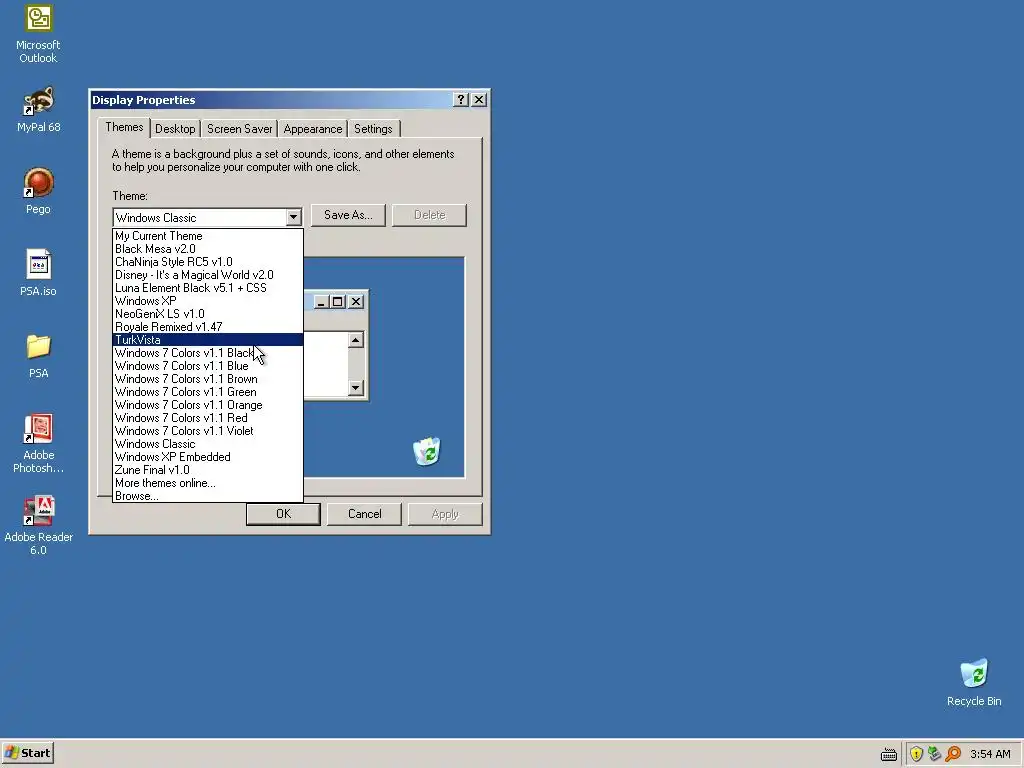The width and height of the screenshot is (1024, 768).
Task: Choose Windows Classic in the dropdown list
Action: (x=208, y=444)
